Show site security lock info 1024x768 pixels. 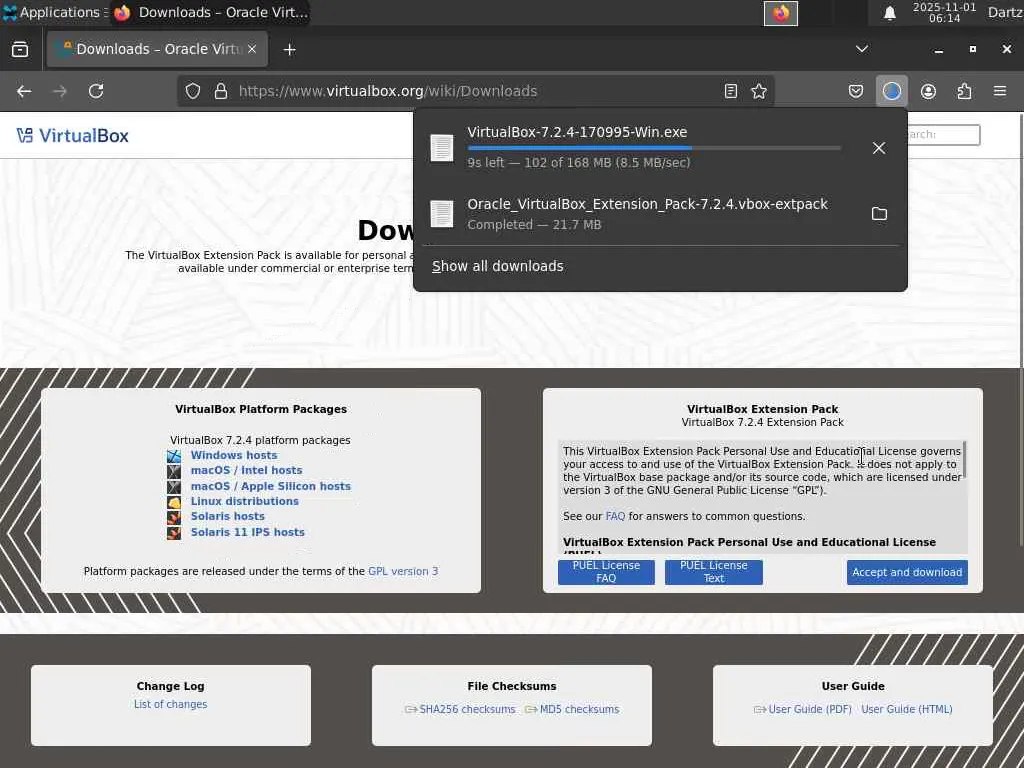(x=221, y=91)
